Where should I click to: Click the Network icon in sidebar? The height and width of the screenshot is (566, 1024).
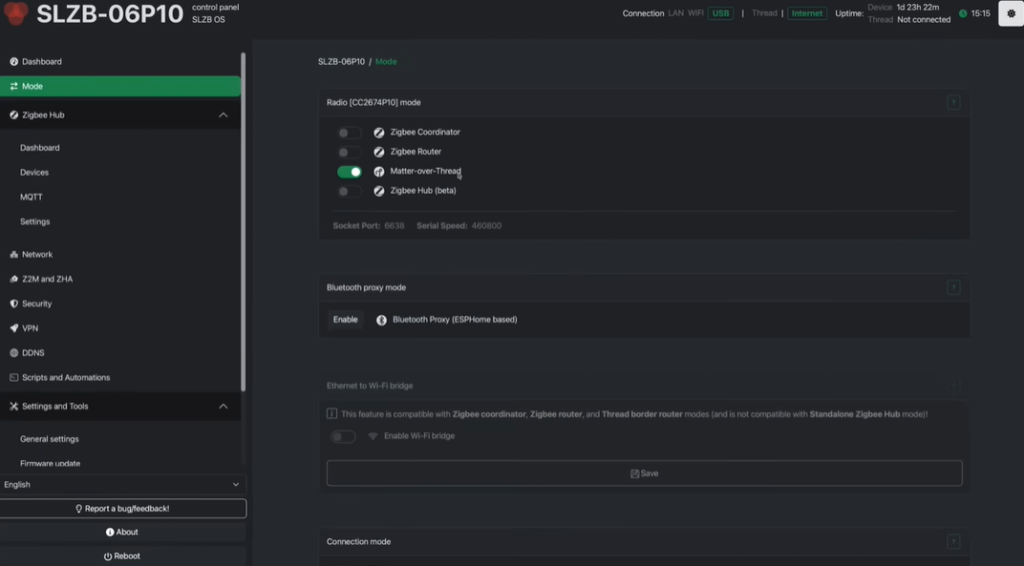point(14,255)
